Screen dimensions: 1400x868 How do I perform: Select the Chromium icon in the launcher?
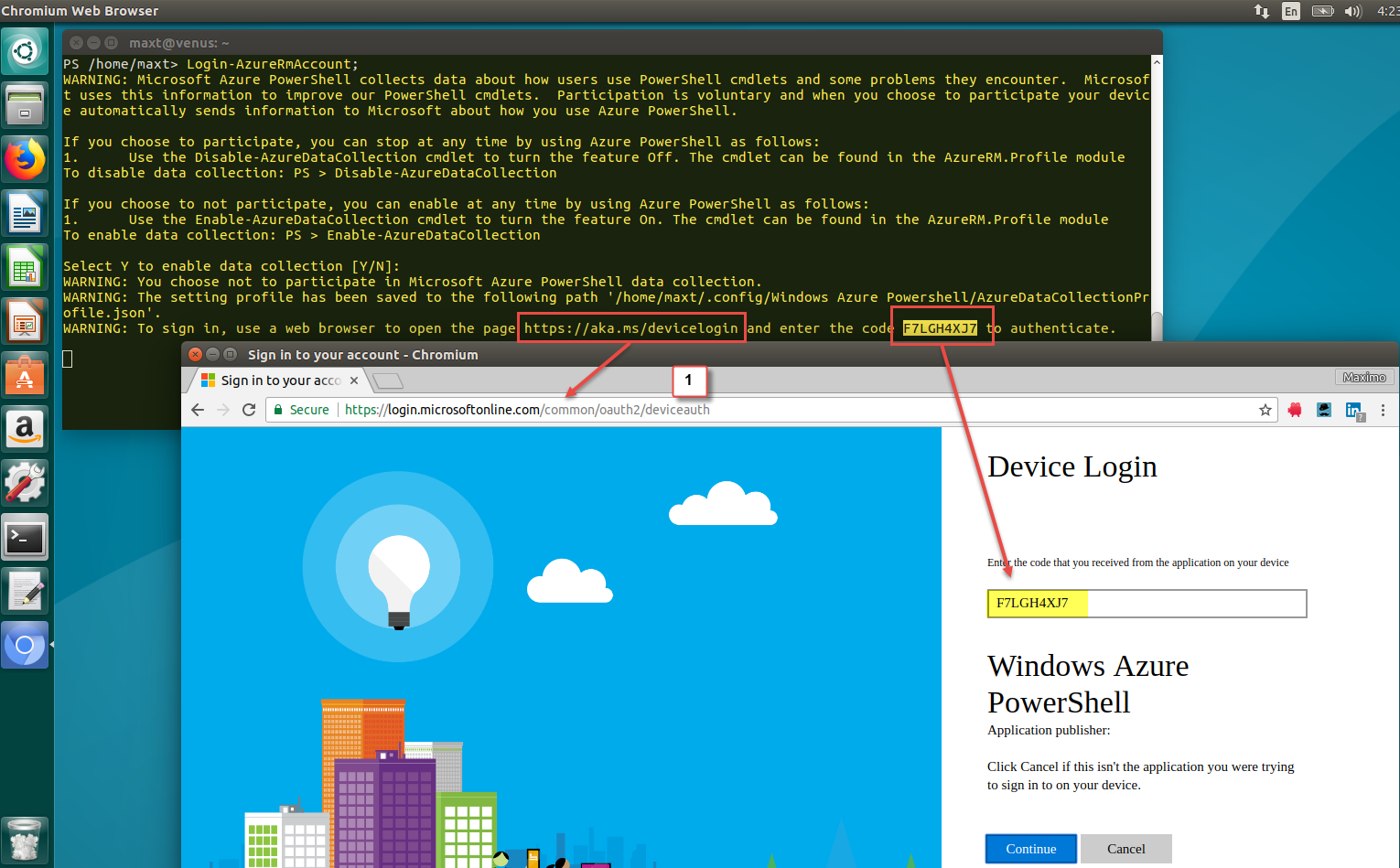[x=25, y=645]
